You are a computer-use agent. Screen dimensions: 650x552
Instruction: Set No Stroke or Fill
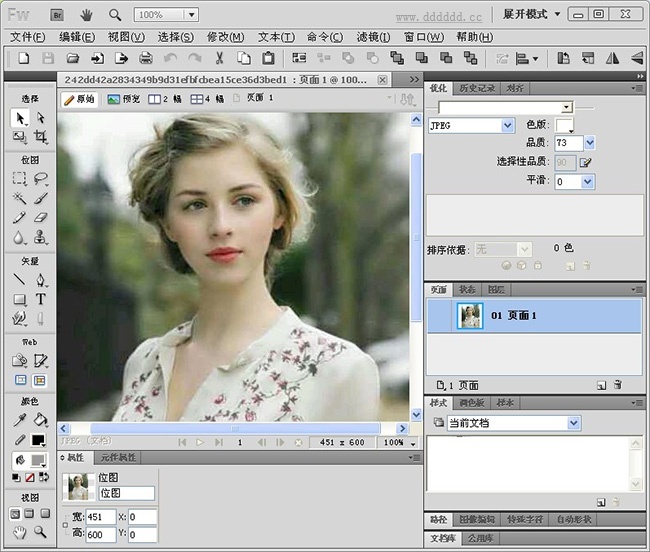[30, 477]
